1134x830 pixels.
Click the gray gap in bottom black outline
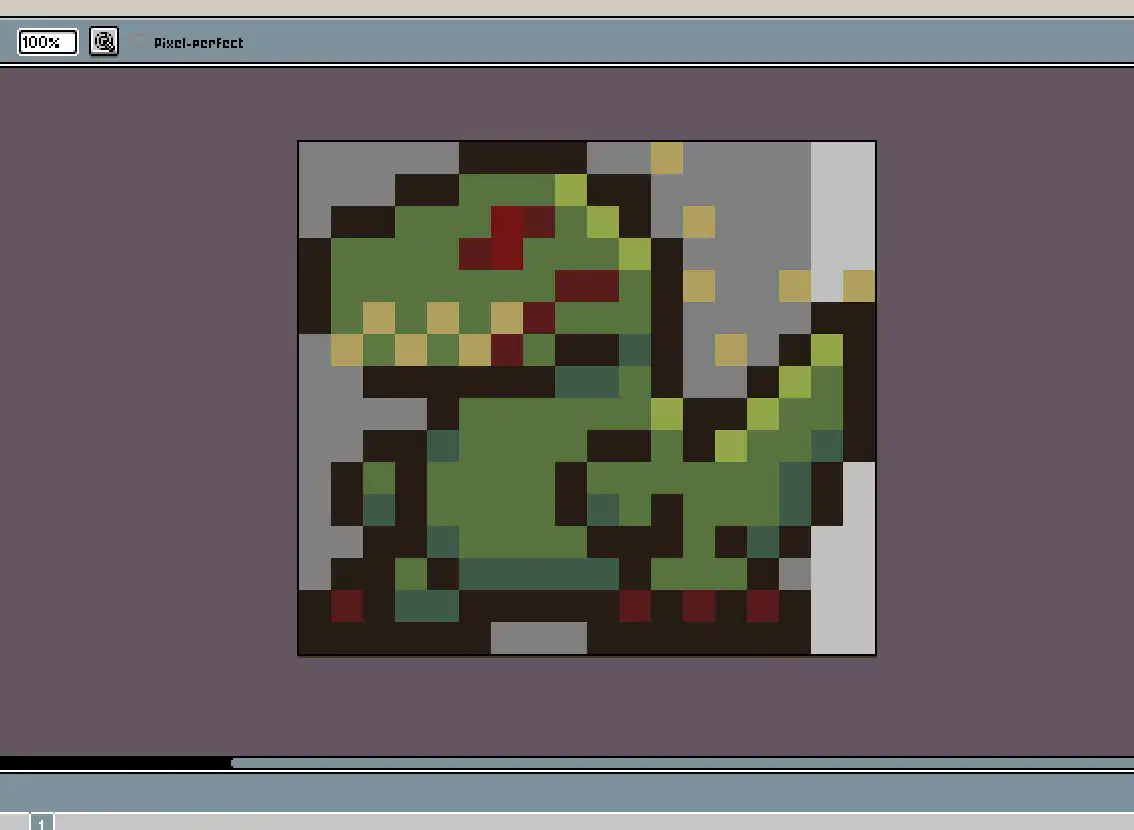click(x=538, y=637)
